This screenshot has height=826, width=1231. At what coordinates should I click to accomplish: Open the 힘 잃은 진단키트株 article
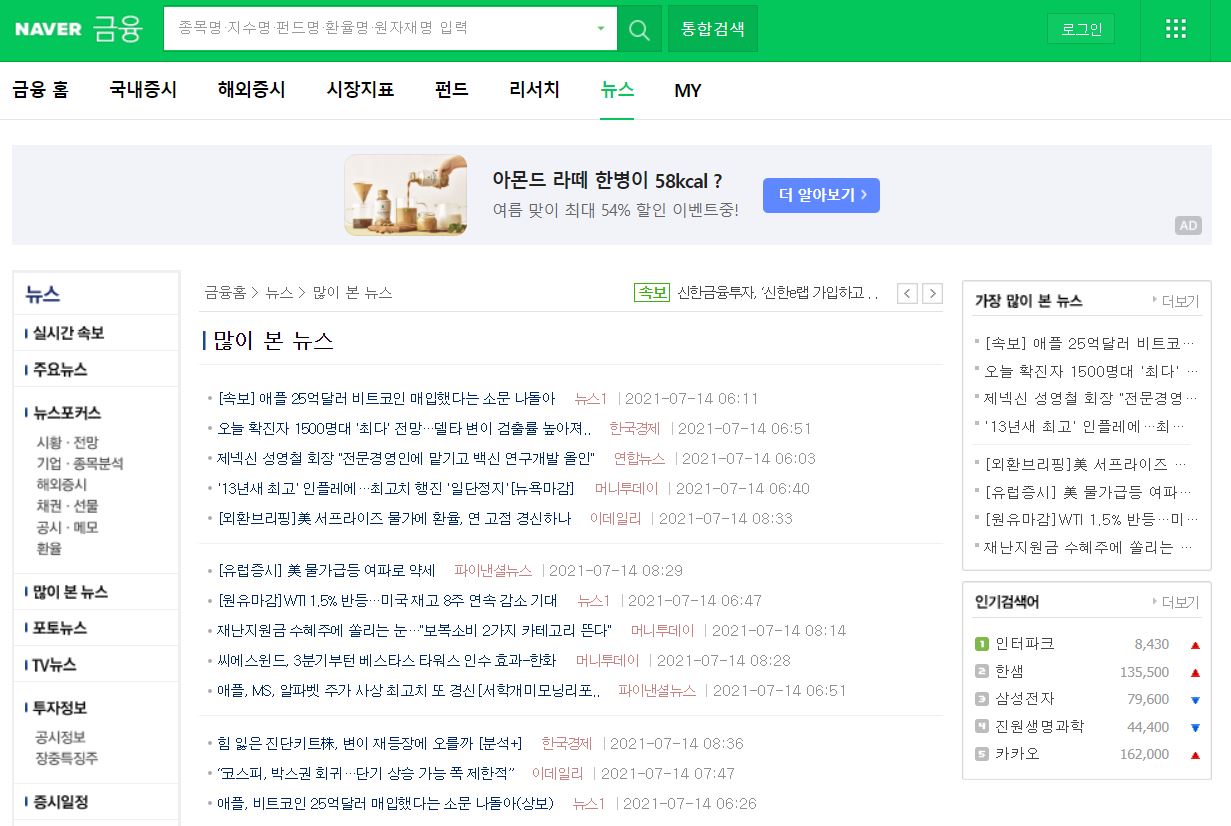click(x=370, y=744)
